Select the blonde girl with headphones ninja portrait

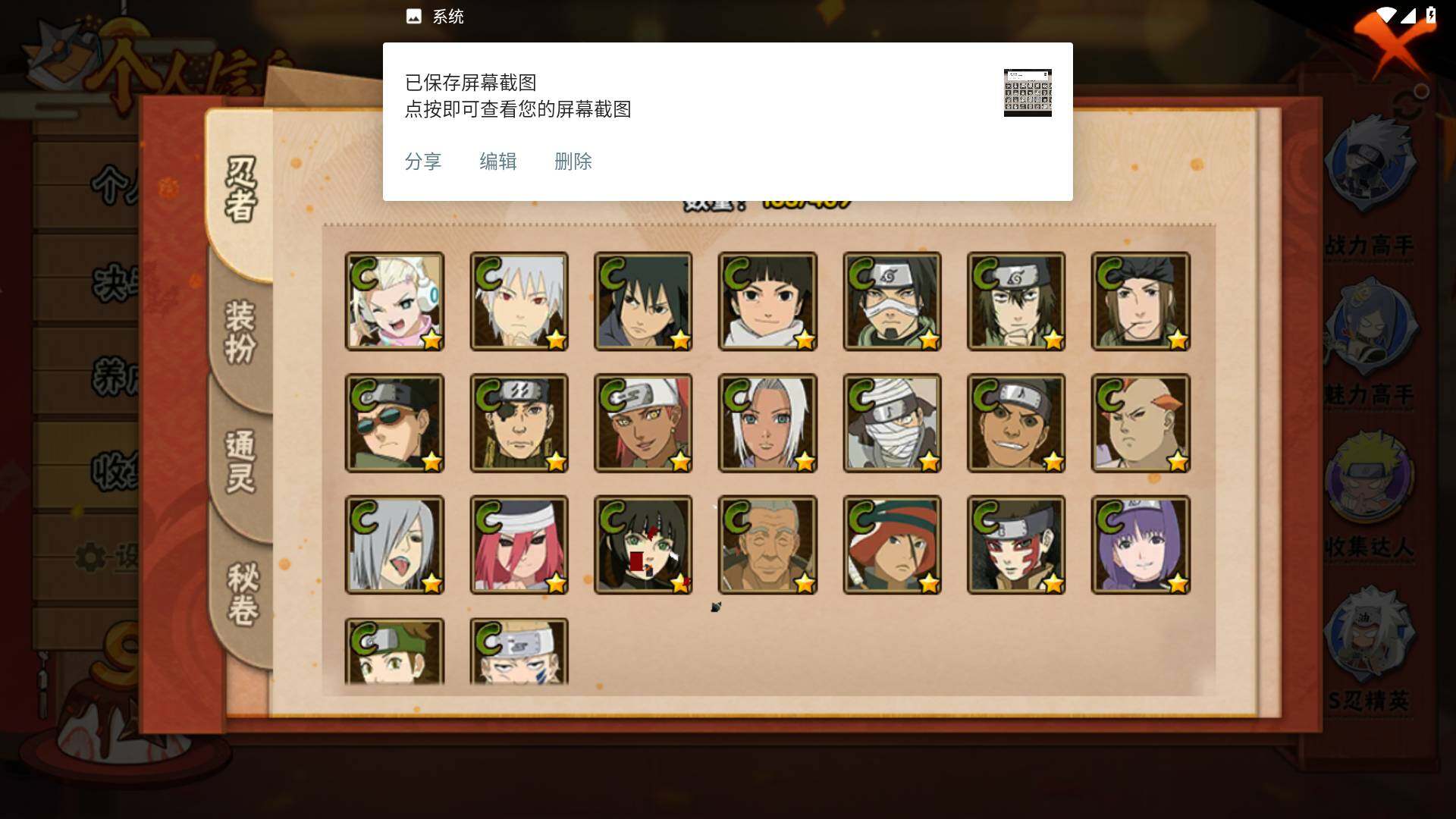pyautogui.click(x=394, y=301)
